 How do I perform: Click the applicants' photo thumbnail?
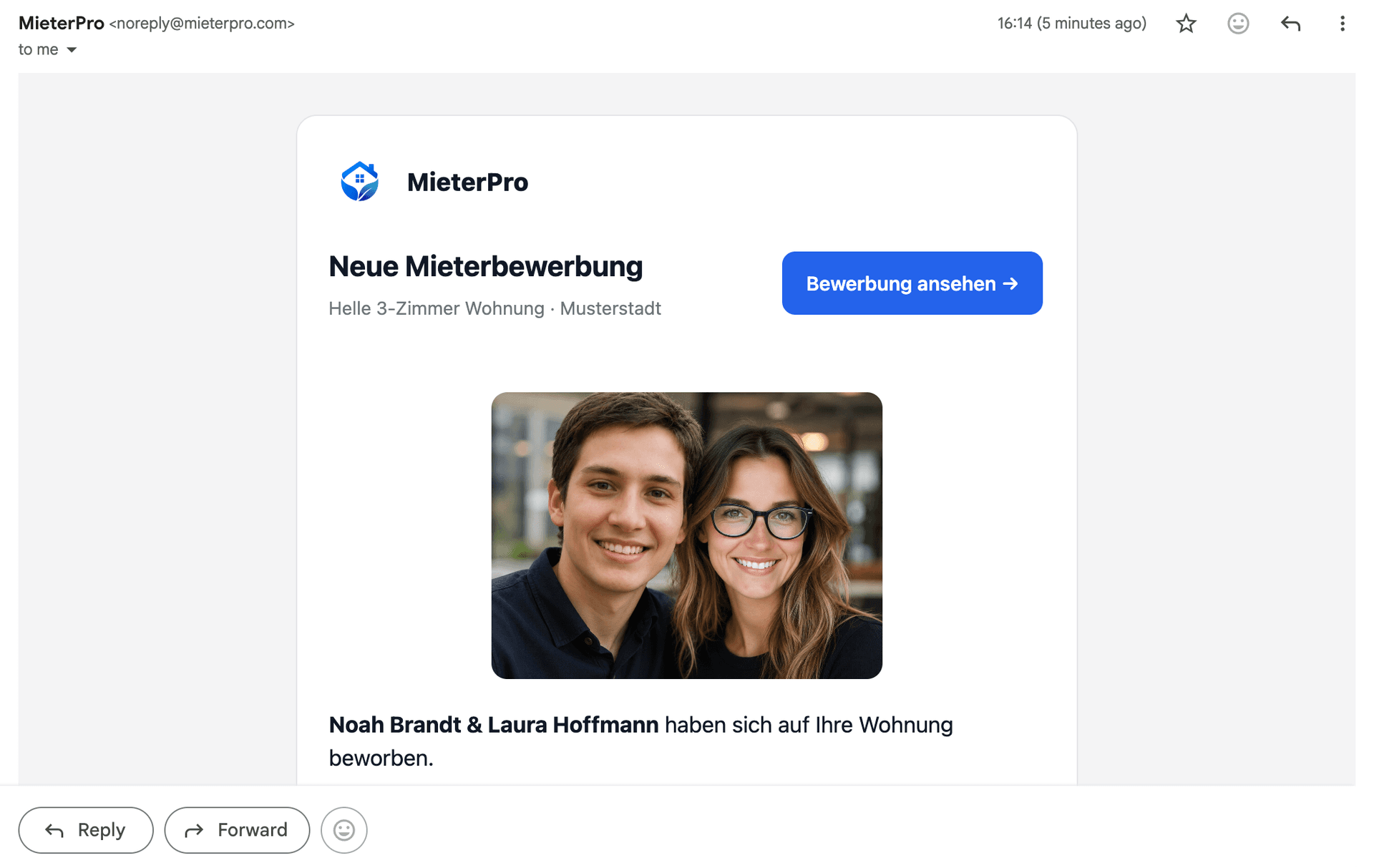(x=686, y=535)
